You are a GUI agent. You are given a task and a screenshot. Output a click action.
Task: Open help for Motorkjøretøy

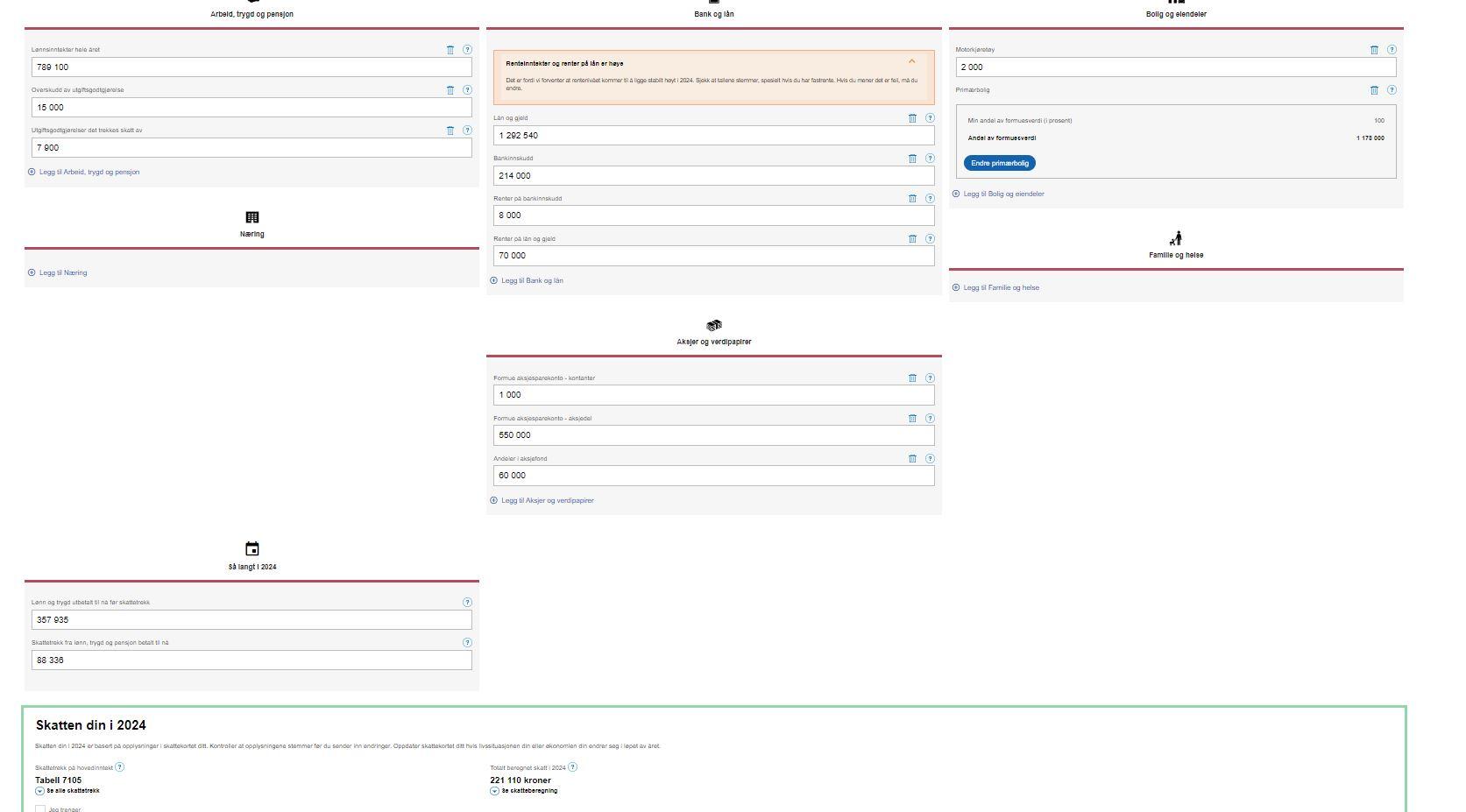(x=1392, y=50)
